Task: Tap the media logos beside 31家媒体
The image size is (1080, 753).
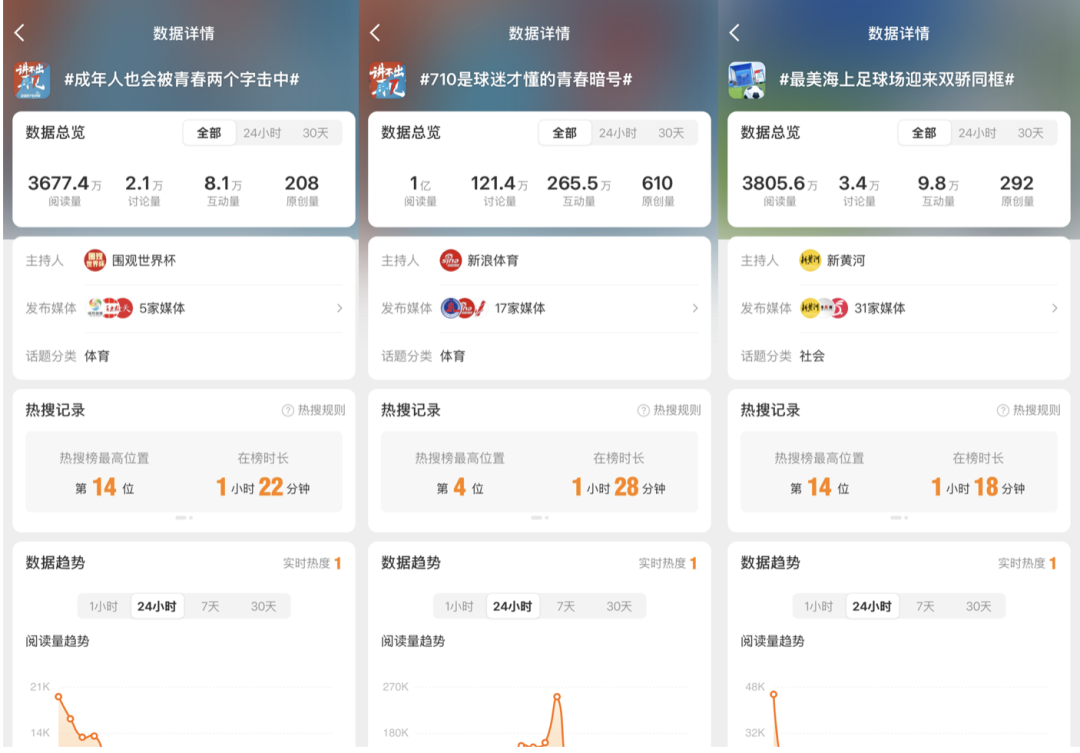Action: (x=824, y=308)
